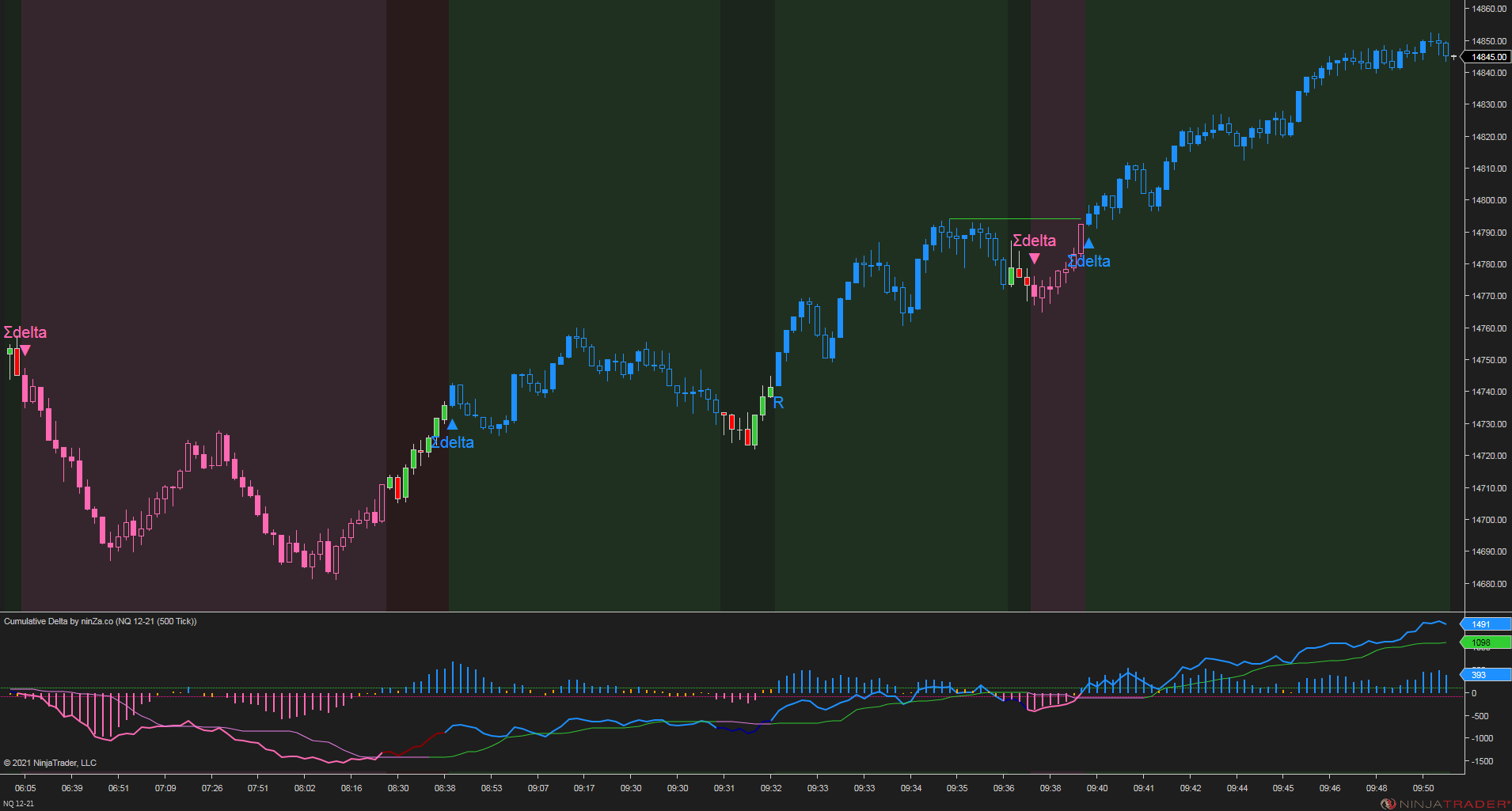Toggle the green resistance line above 09:36 candles

pyautogui.click(x=1016, y=218)
